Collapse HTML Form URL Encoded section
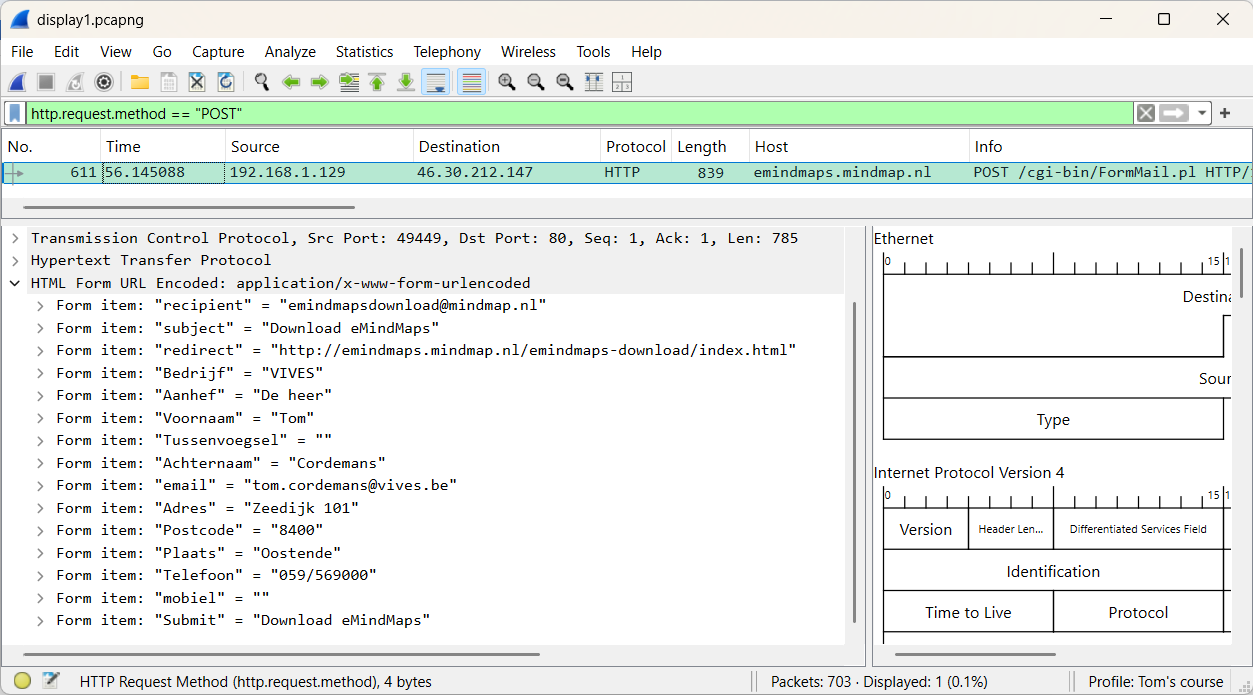Viewport: 1253px width, 695px height. (15, 283)
